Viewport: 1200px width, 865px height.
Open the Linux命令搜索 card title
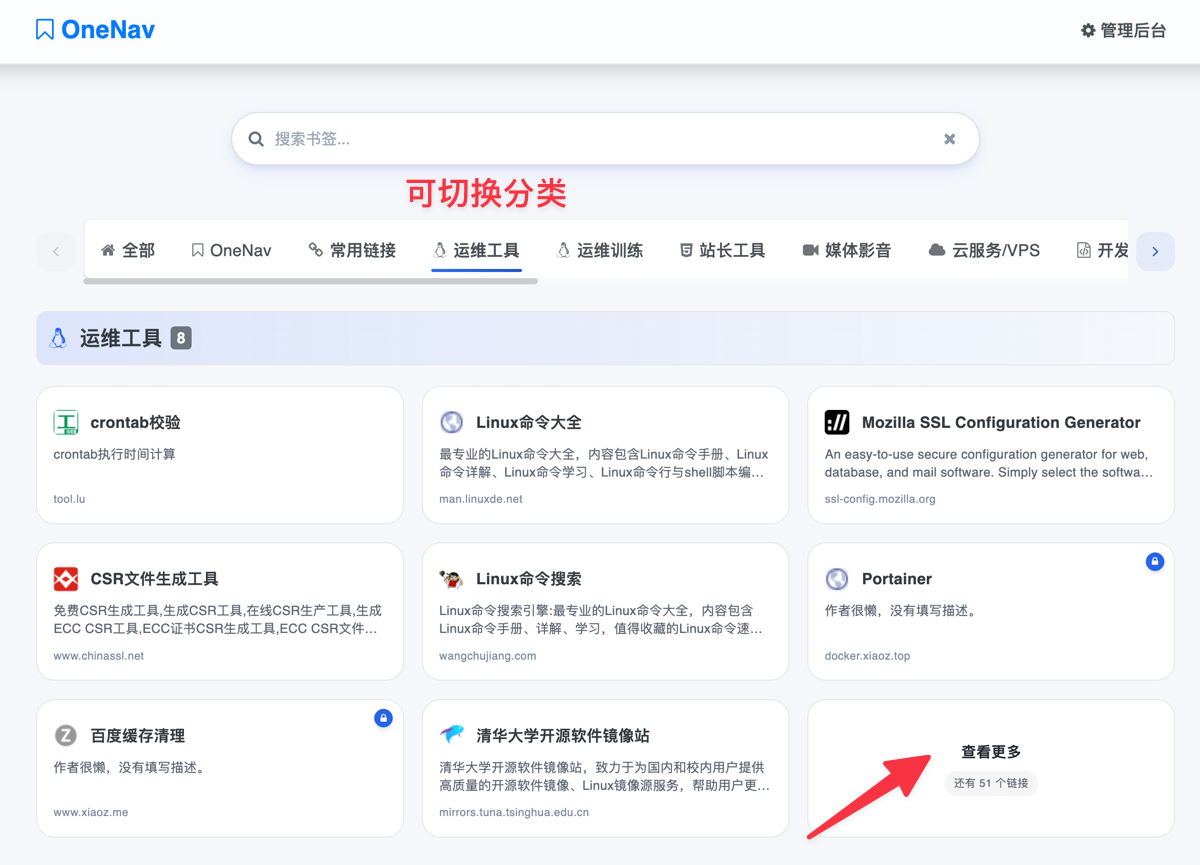click(x=529, y=579)
